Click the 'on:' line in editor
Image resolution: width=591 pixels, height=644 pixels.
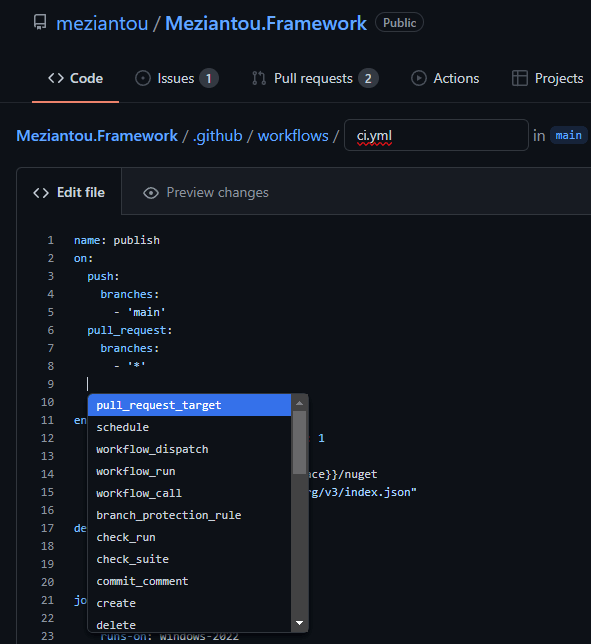[x=83, y=258]
